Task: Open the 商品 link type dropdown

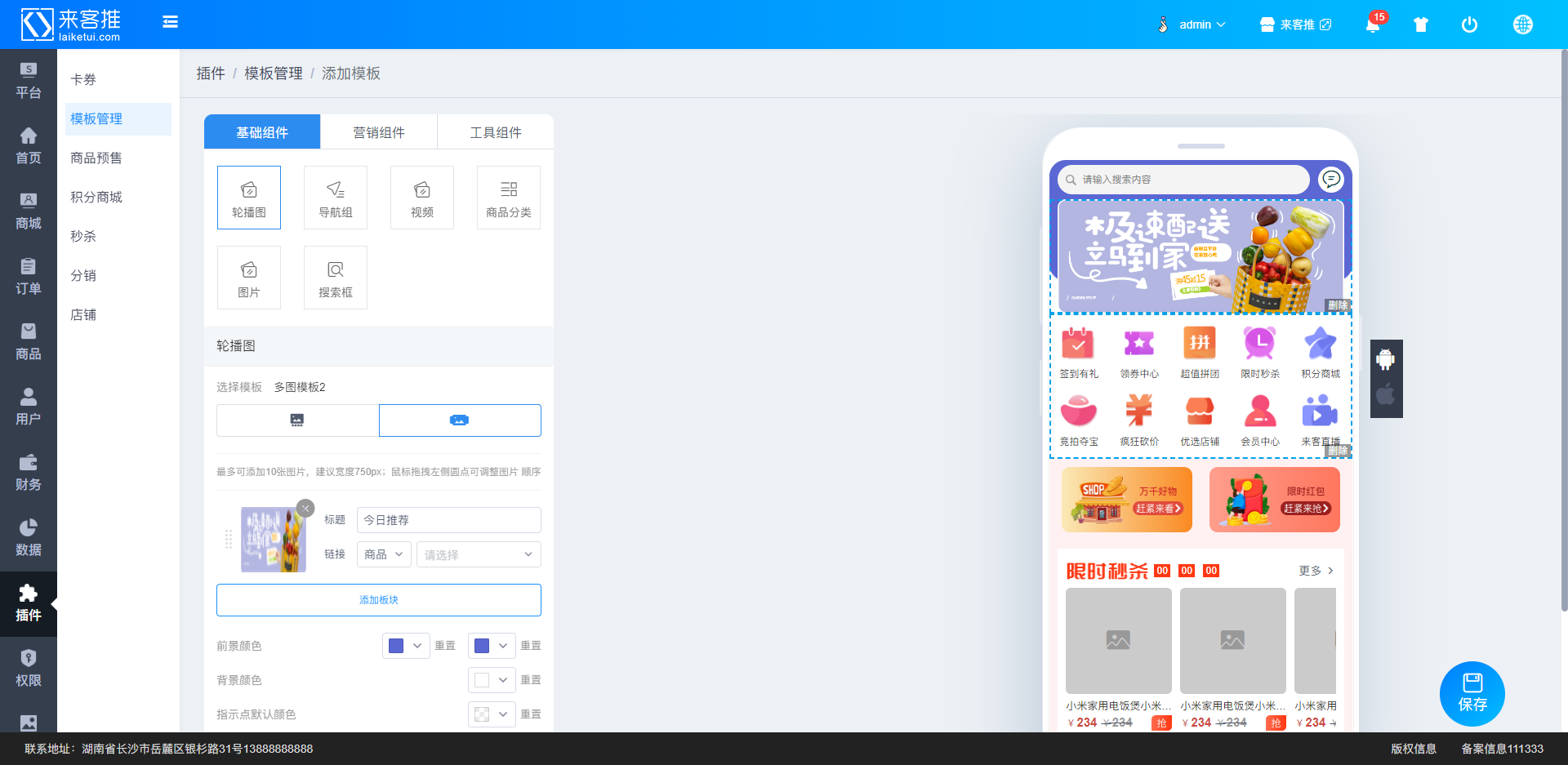Action: [x=384, y=554]
